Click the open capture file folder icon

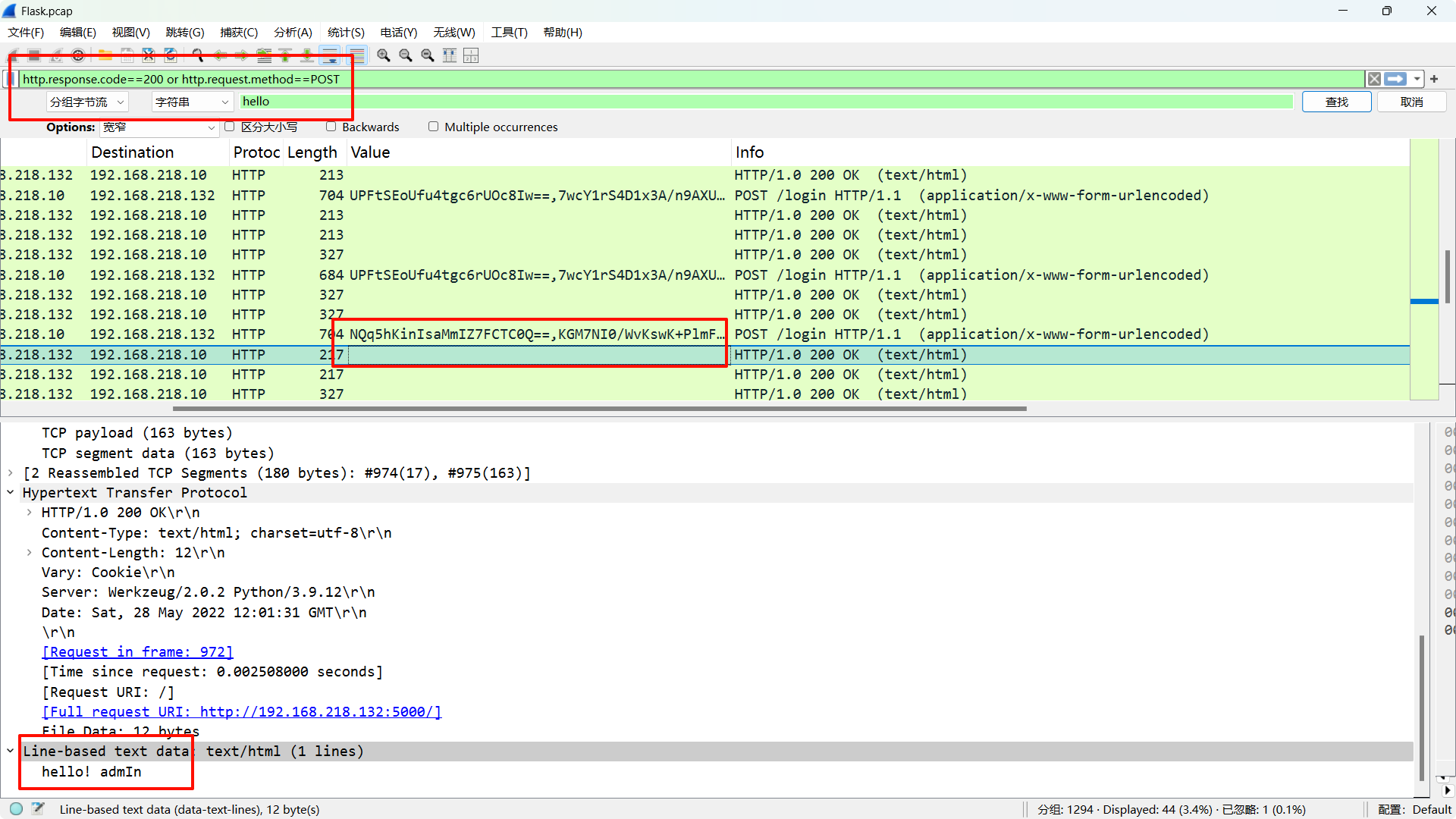(x=105, y=55)
